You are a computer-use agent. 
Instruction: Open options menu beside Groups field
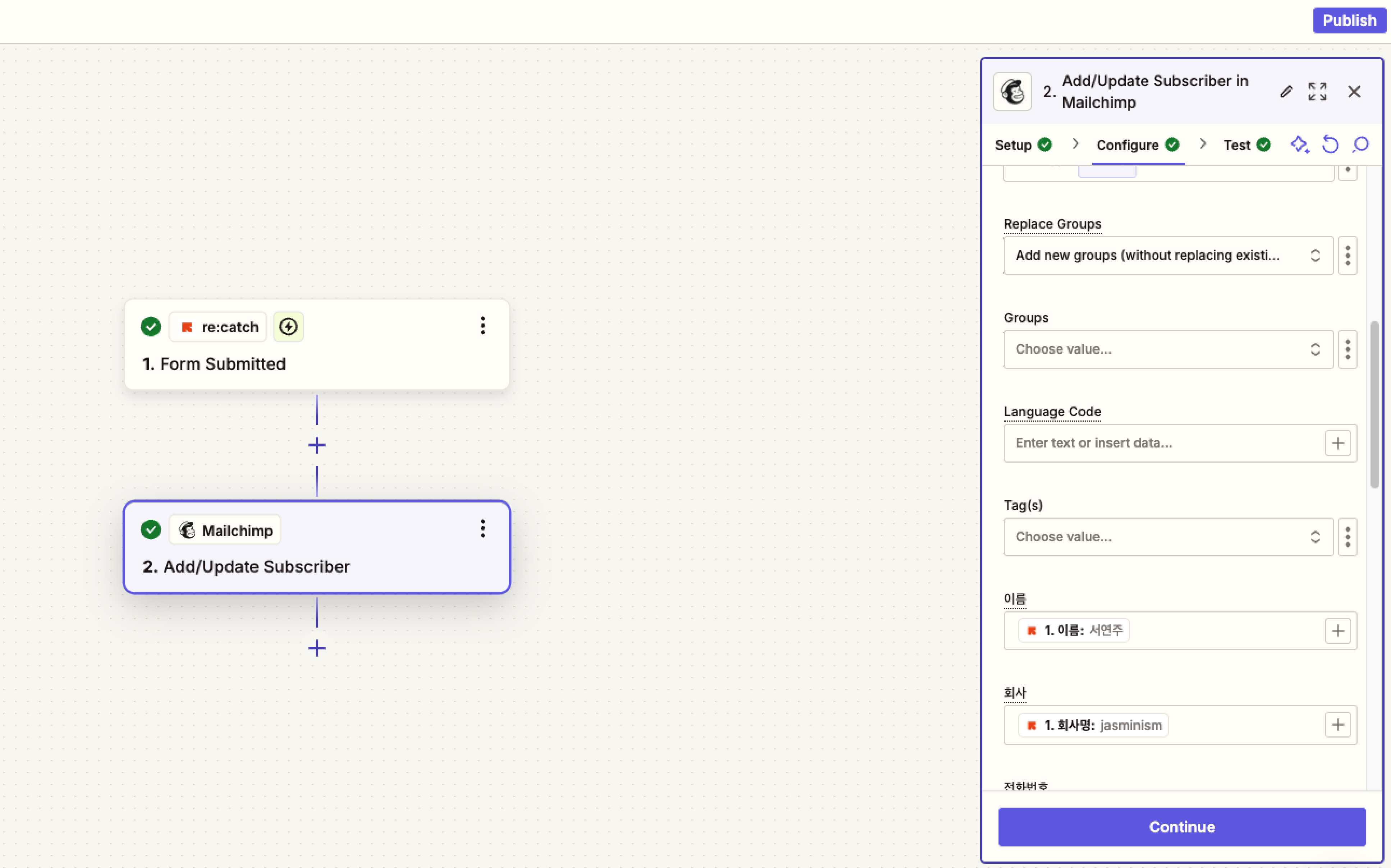[1348, 349]
